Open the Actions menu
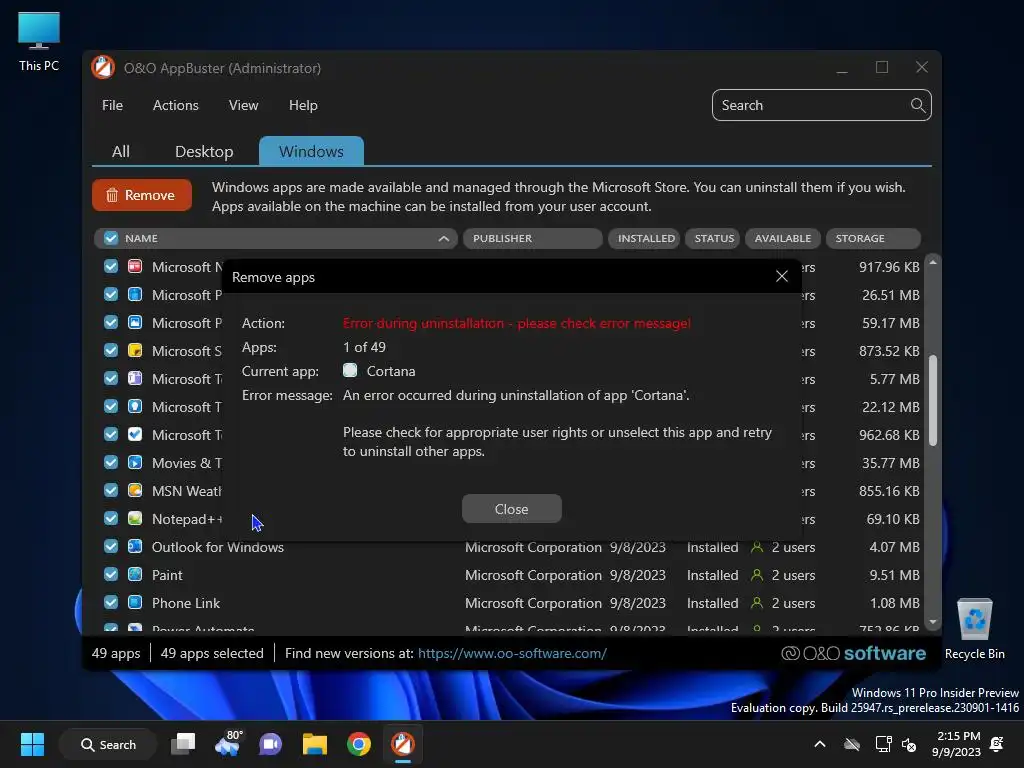The height and width of the screenshot is (768, 1024). point(176,105)
